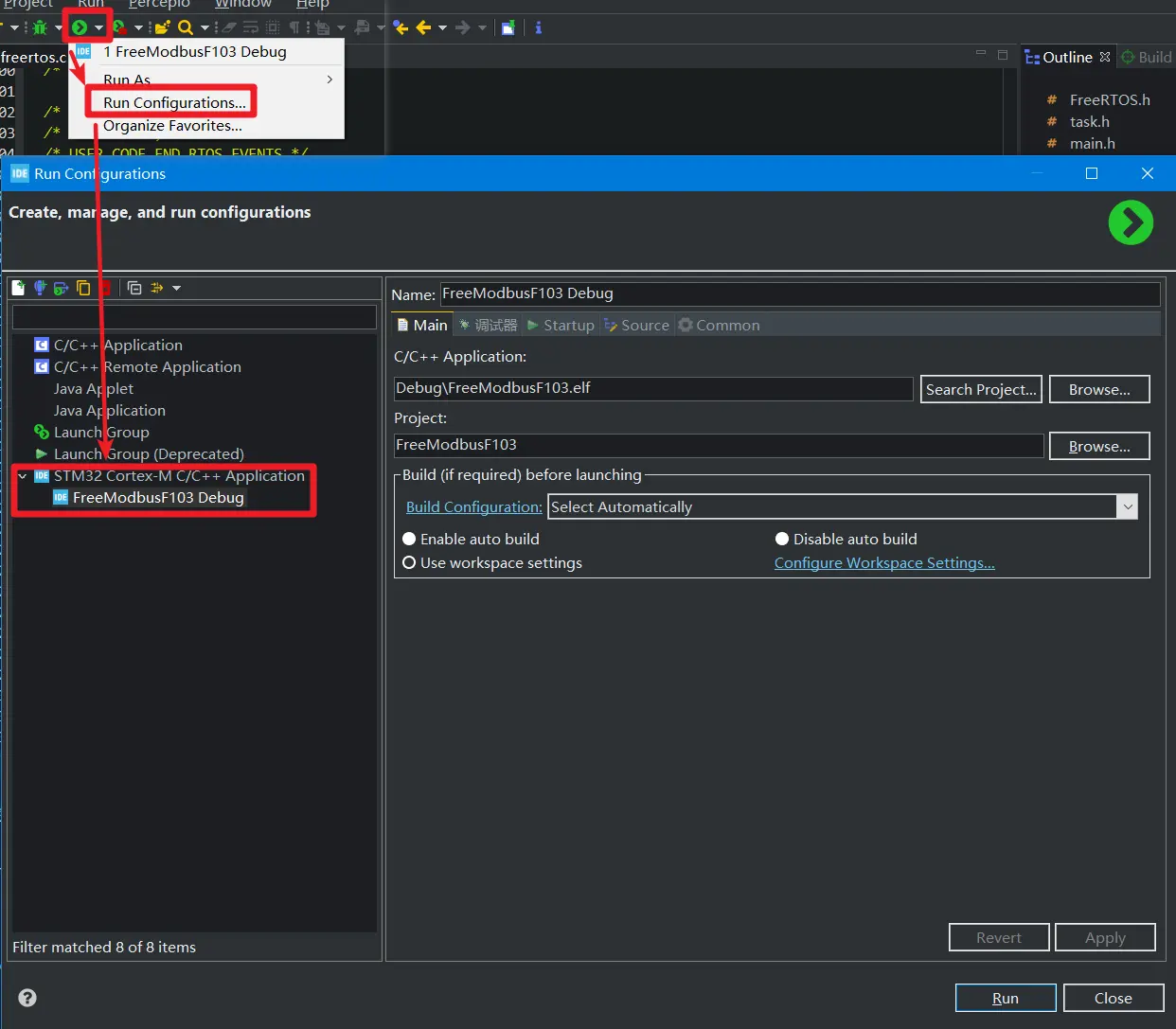Select Java Application configuration type
1176x1029 pixels.
110,410
